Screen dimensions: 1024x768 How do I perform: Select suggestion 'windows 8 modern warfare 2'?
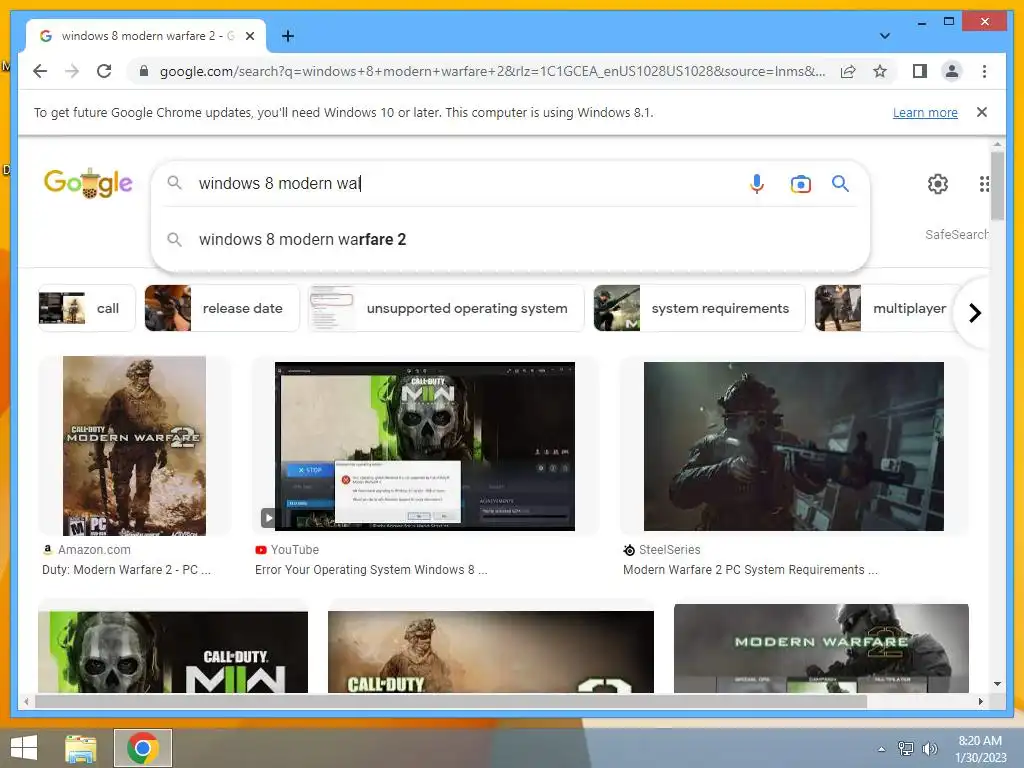510,240
